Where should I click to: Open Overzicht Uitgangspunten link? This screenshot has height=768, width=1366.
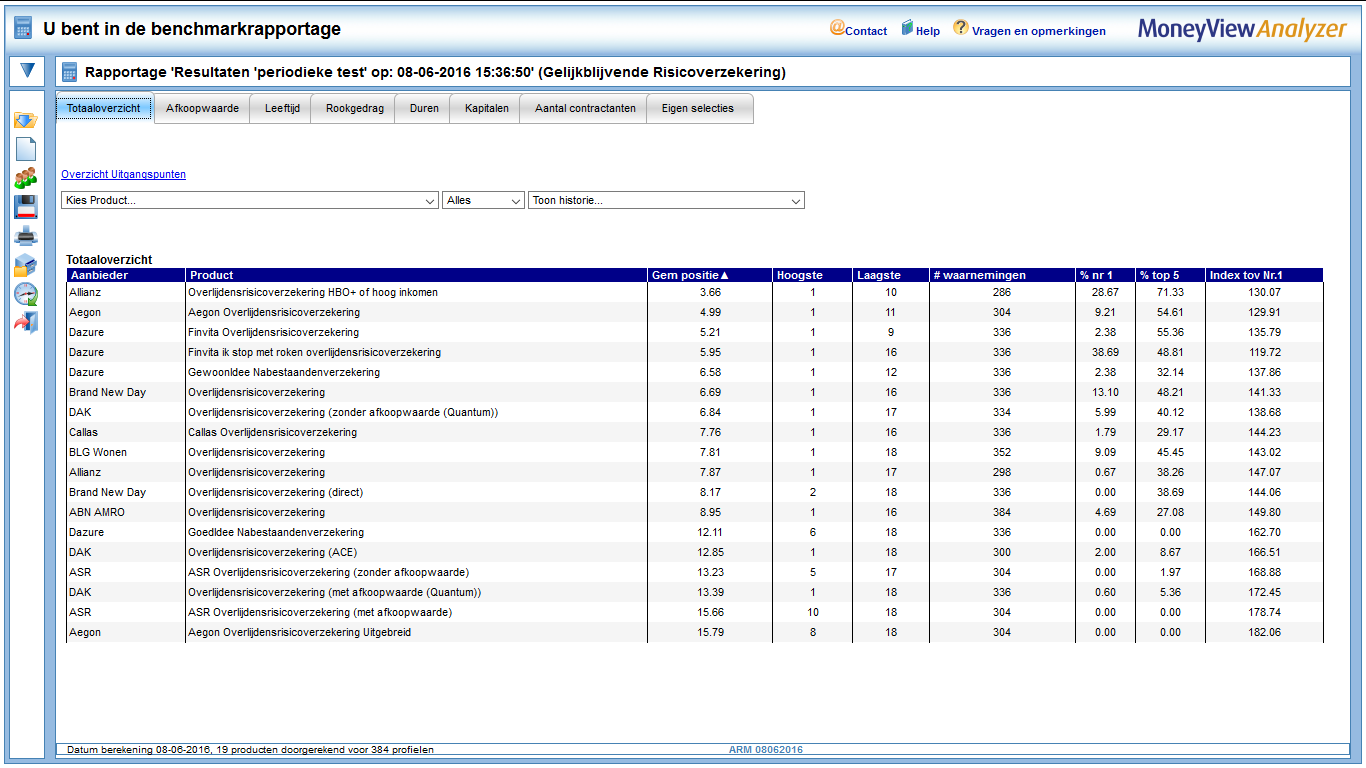(123, 174)
